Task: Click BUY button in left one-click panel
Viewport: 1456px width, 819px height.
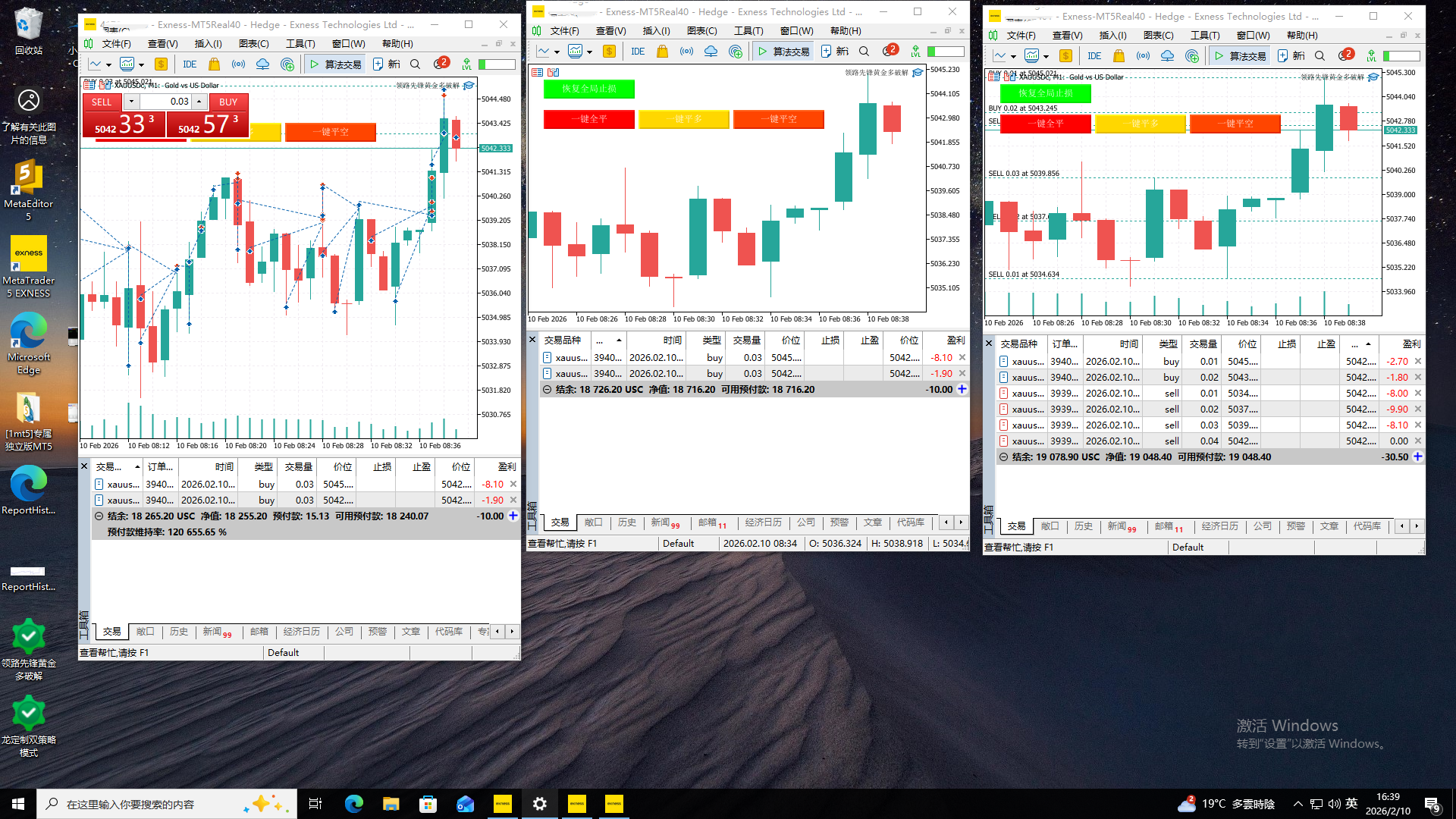Action: [x=228, y=102]
